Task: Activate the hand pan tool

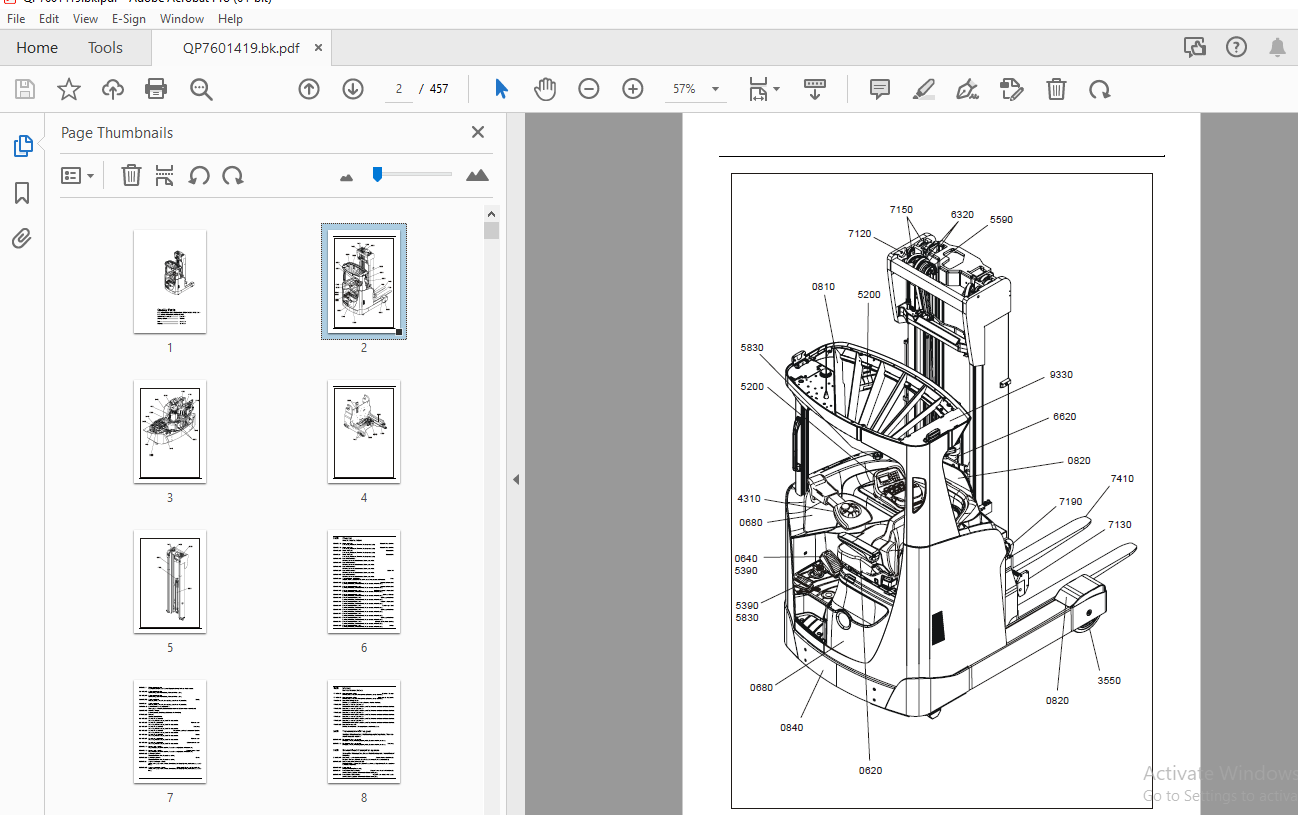Action: tap(544, 89)
